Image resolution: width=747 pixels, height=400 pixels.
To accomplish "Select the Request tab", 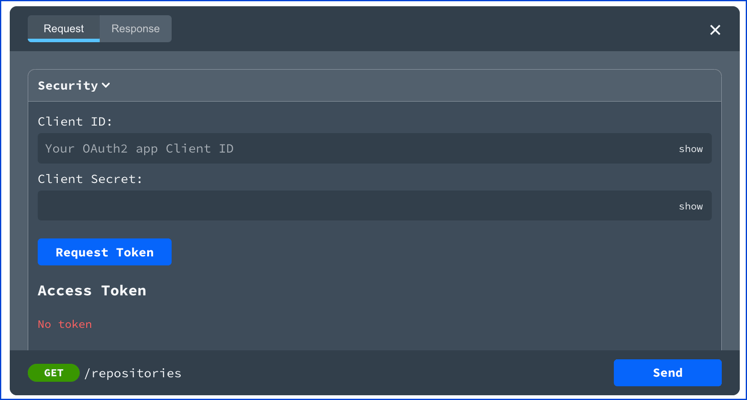I will (x=63, y=29).
